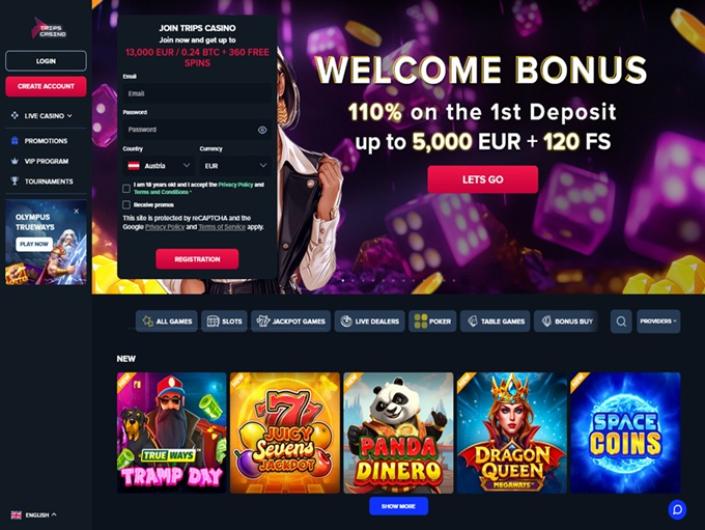Click the UK flag language icon
This screenshot has height=530, width=705.
[16, 515]
